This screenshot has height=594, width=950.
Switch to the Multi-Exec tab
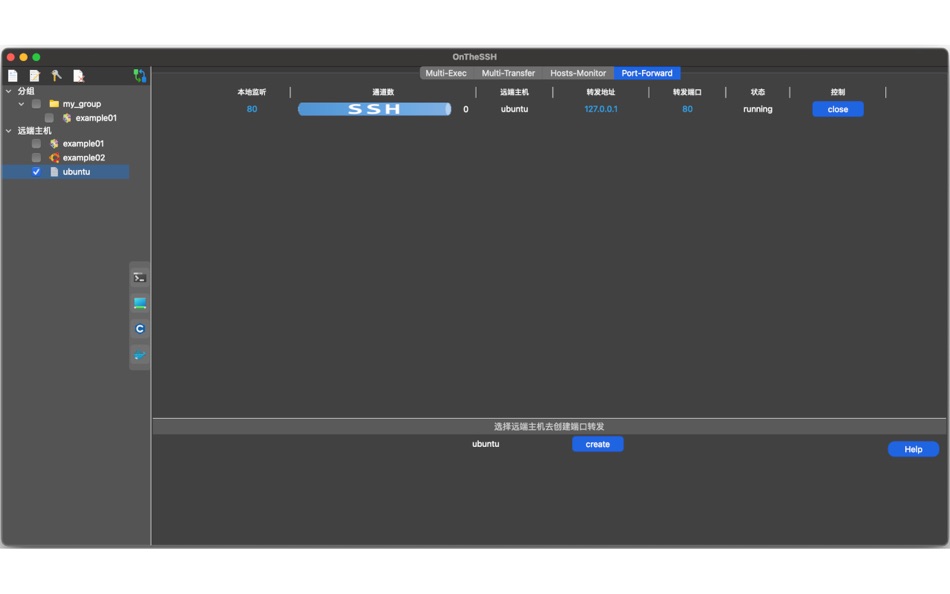tap(446, 73)
